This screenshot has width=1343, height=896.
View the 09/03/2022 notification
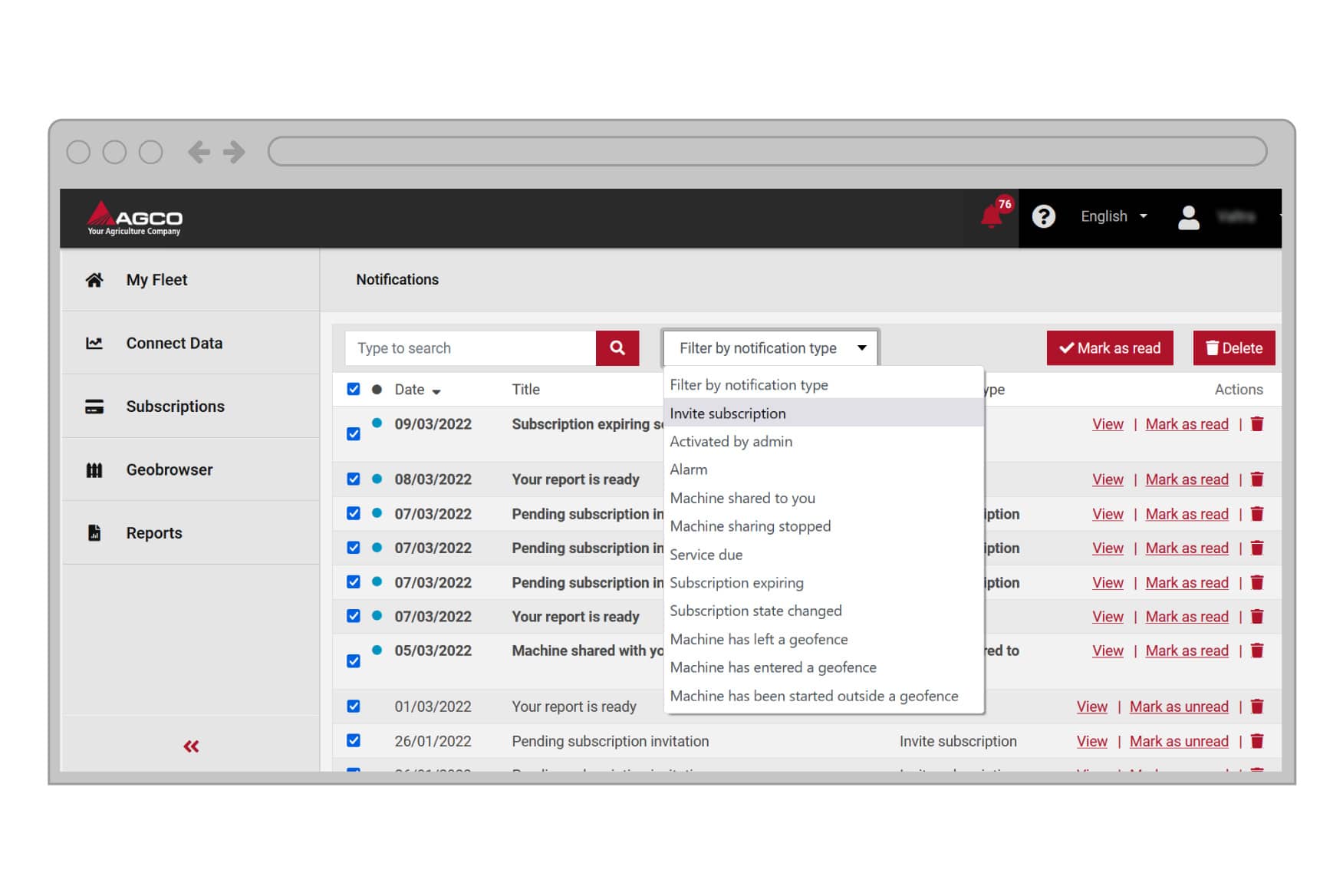[x=1108, y=424]
